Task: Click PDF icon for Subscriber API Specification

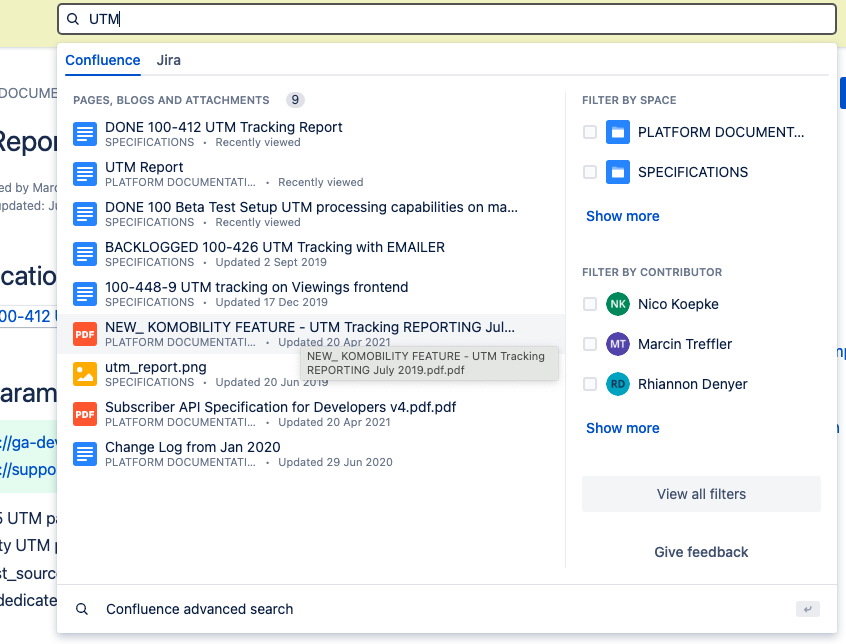Action: 85,414
